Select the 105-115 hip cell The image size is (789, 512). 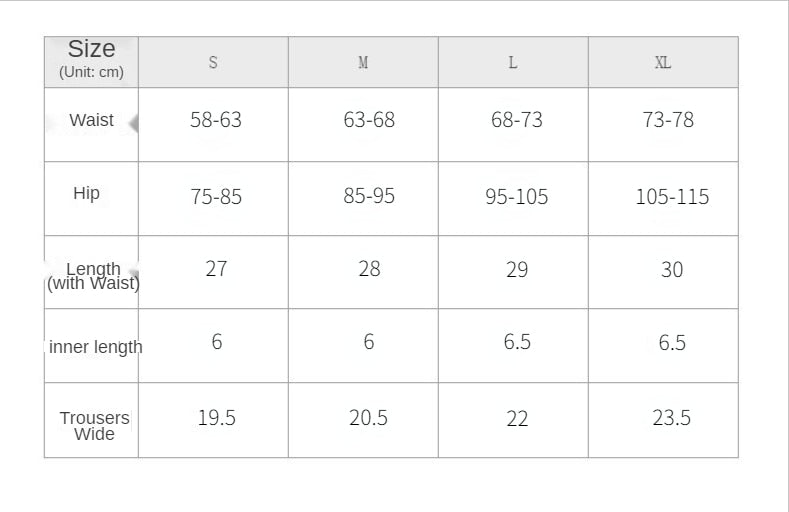(672, 197)
